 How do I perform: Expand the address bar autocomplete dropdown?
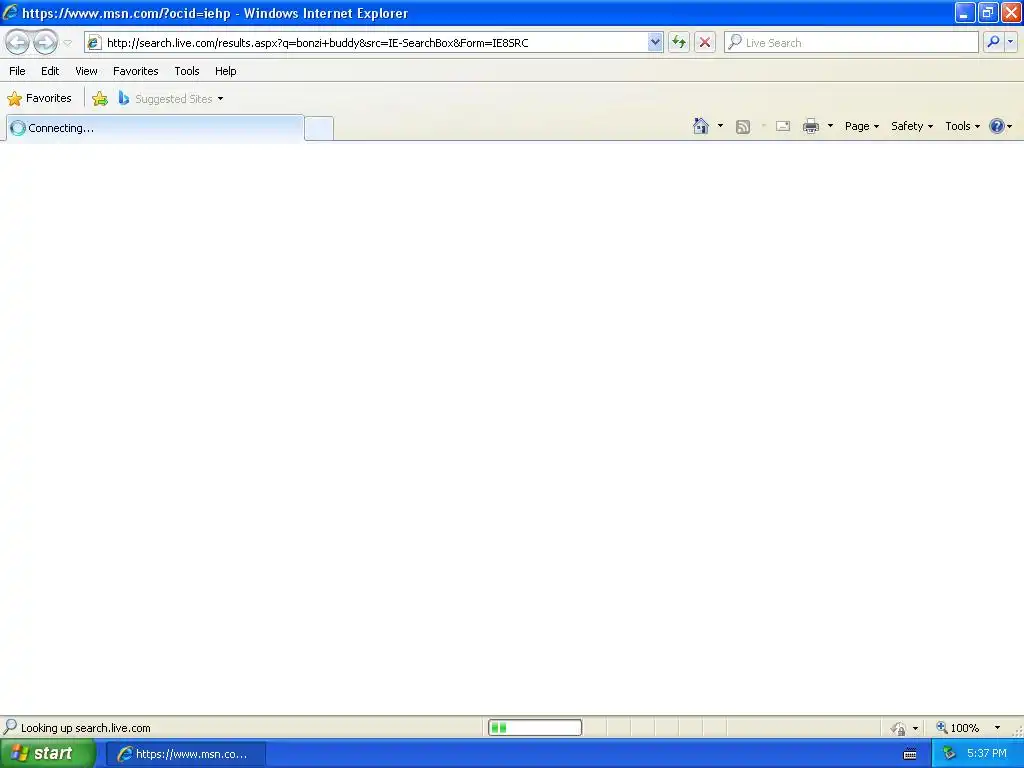click(655, 42)
